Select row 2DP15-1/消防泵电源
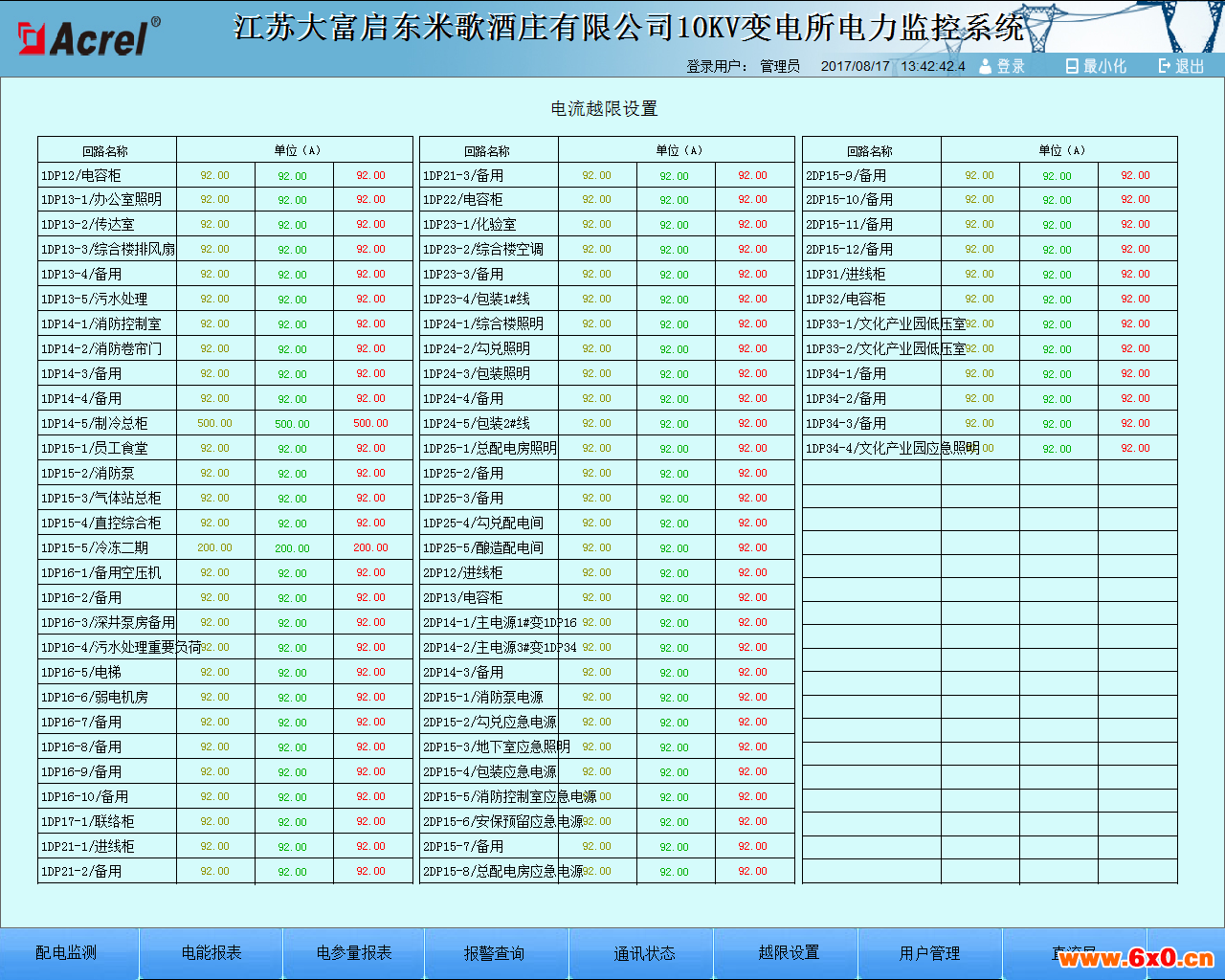The width and height of the screenshot is (1225, 980). pyautogui.click(x=607, y=698)
